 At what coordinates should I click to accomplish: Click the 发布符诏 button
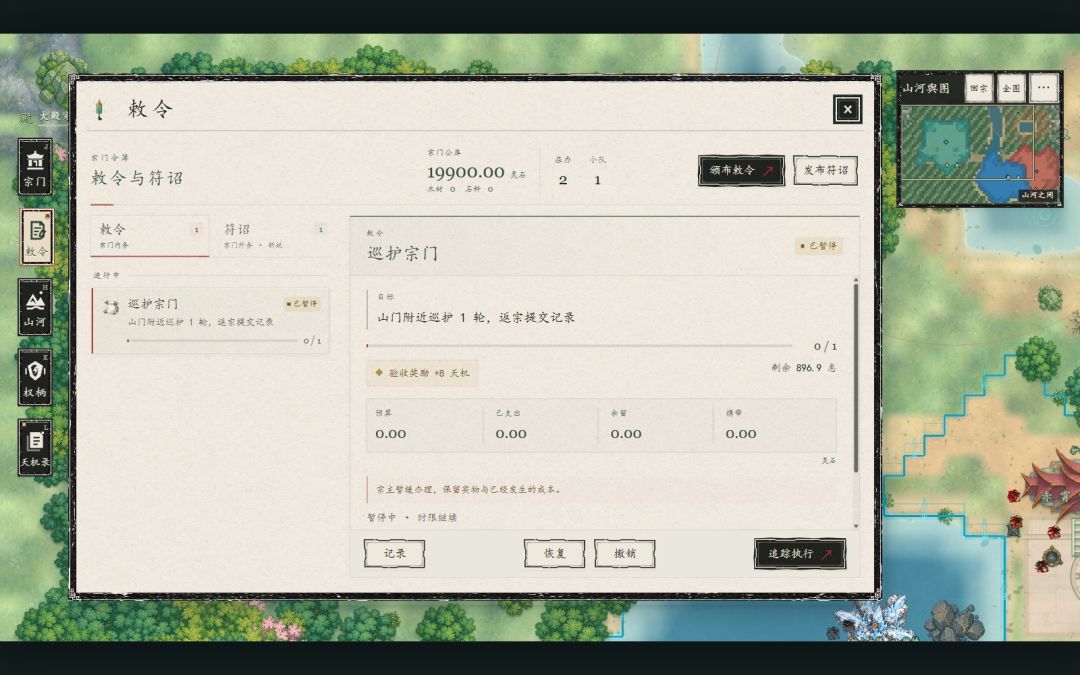coord(825,170)
